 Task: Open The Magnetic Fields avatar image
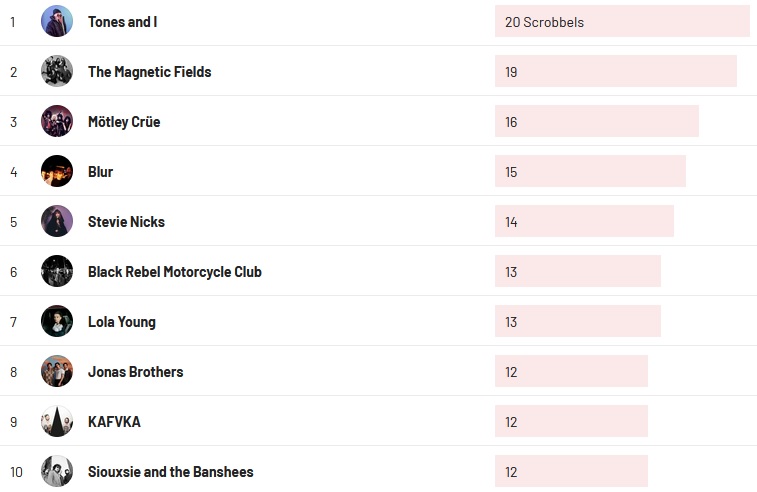57,71
